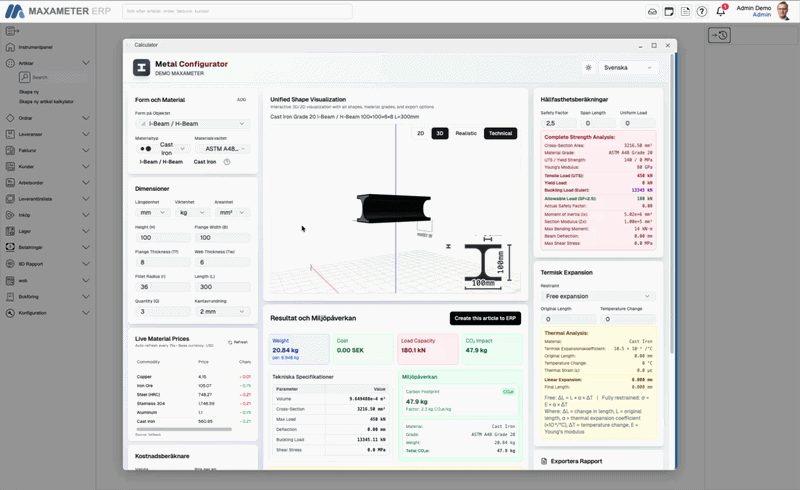Open Instrumentpanel menu item
The image size is (800, 490).
[x=36, y=47]
